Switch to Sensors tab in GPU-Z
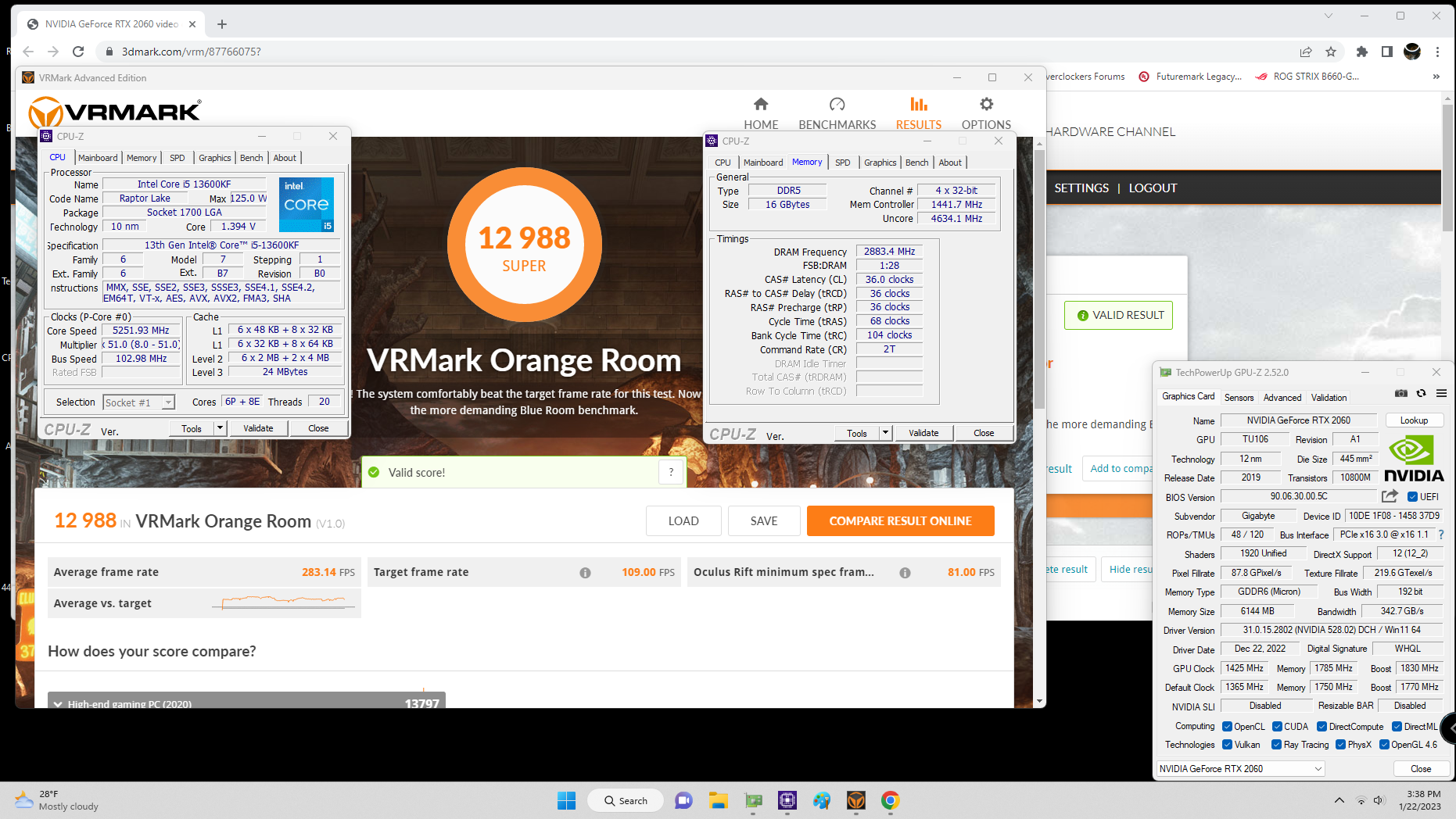Image resolution: width=1456 pixels, height=819 pixels. point(1239,397)
